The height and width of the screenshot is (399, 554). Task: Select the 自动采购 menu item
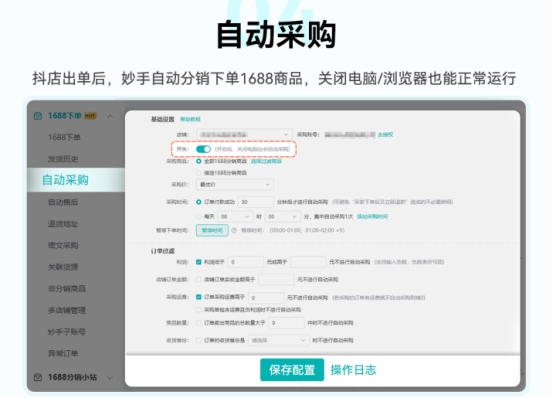[x=65, y=180]
